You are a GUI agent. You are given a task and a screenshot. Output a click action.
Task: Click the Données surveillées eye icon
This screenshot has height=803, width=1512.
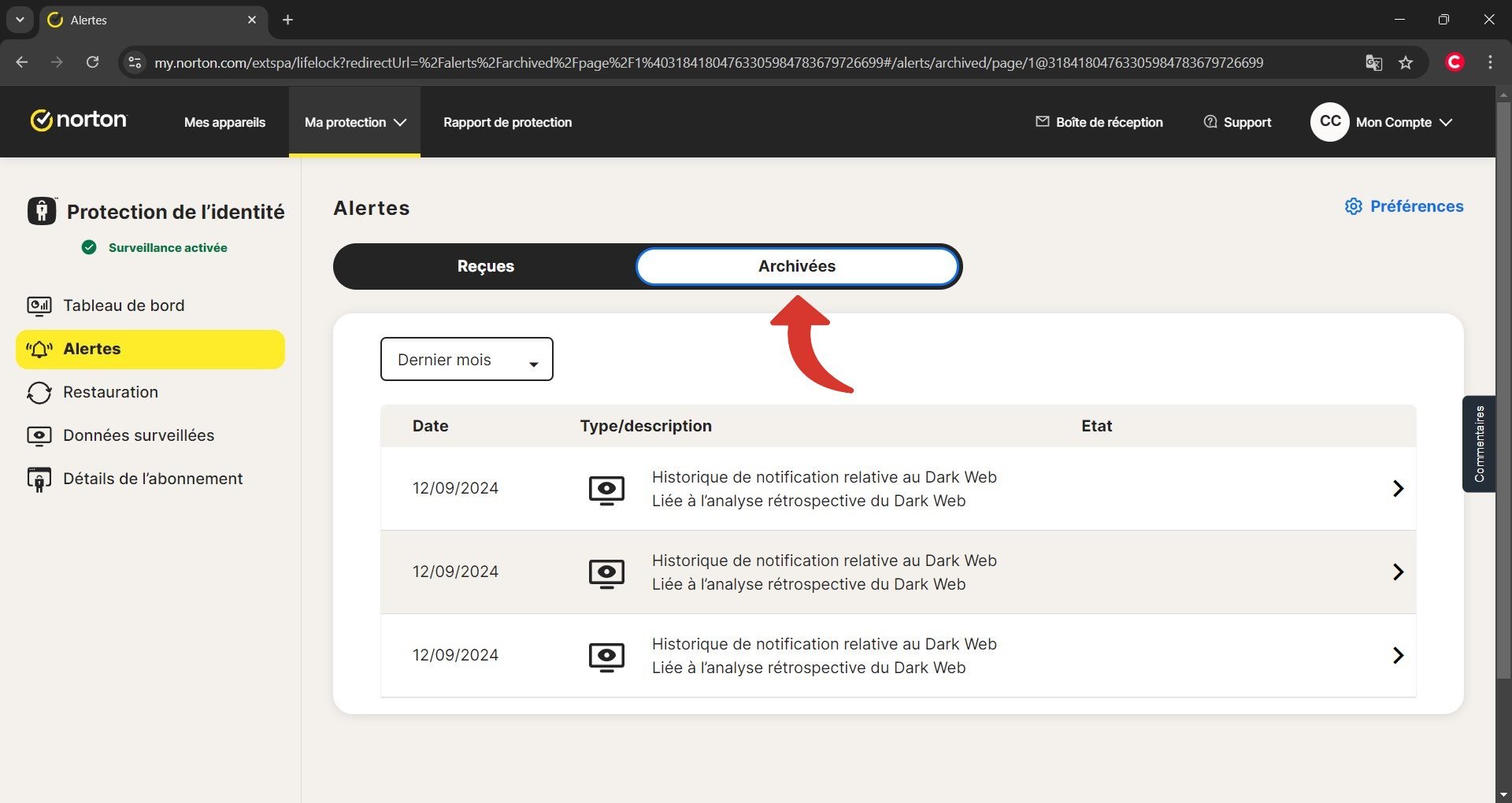click(x=39, y=435)
